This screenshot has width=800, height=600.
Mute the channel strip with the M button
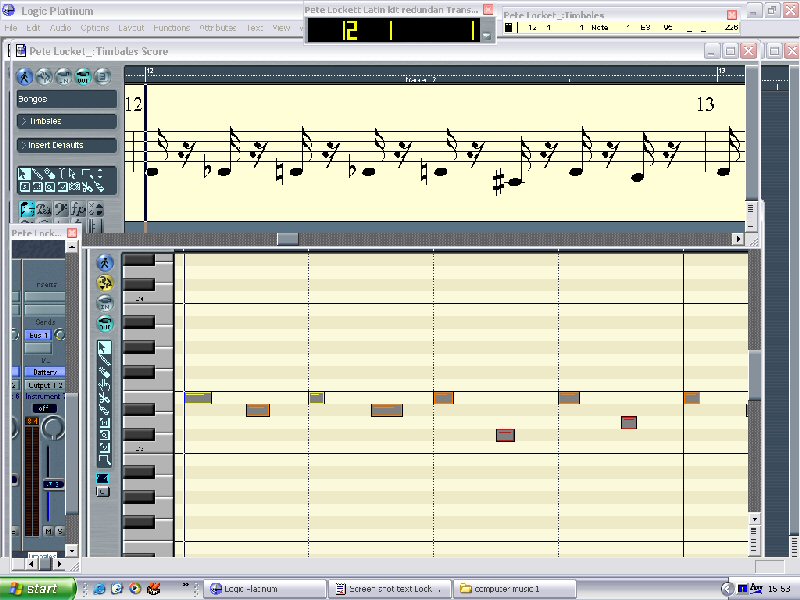tap(47, 531)
